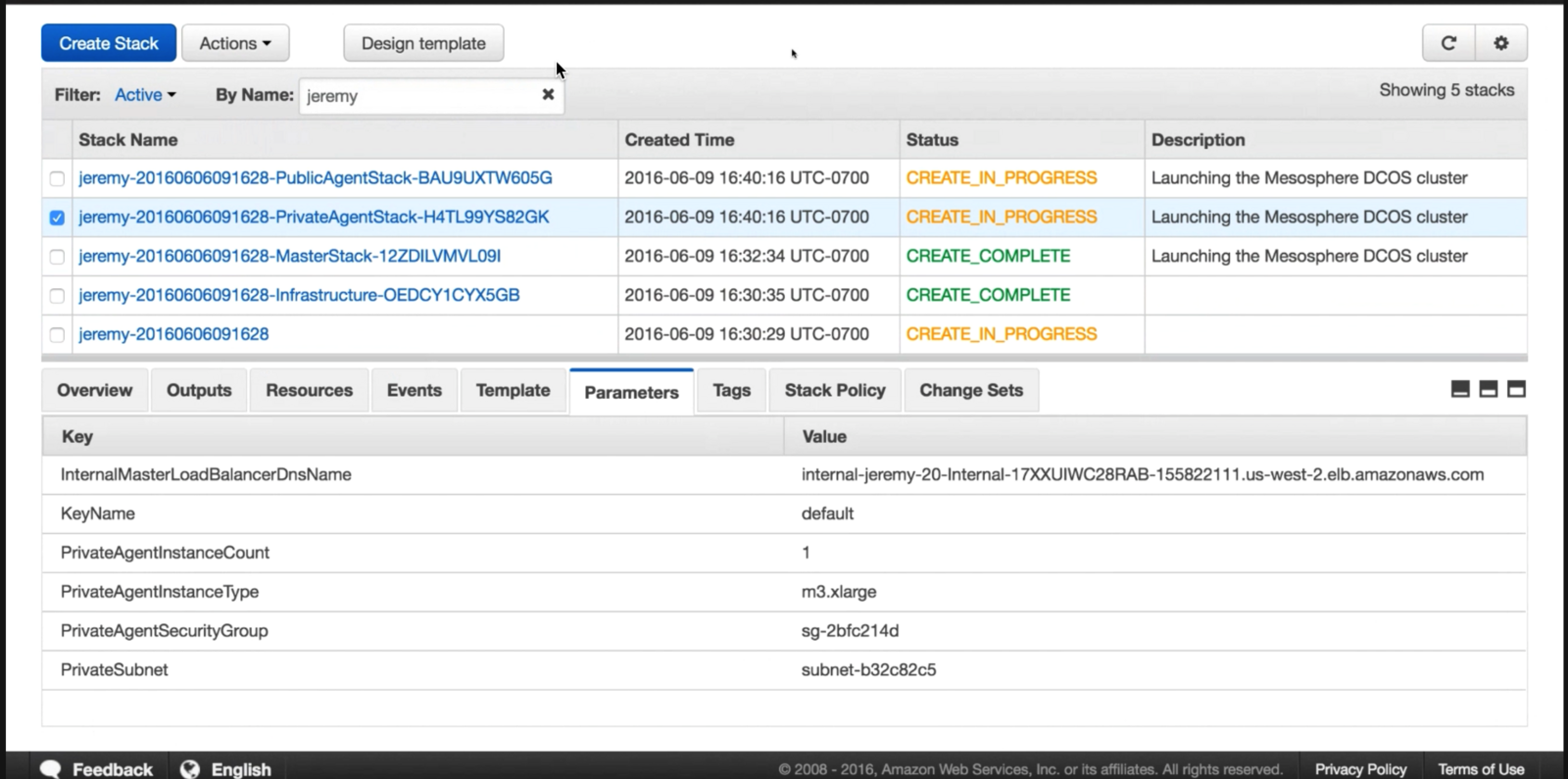Switch to bottom-pane-small layout icon
The image size is (1568, 779).
[1460, 389]
